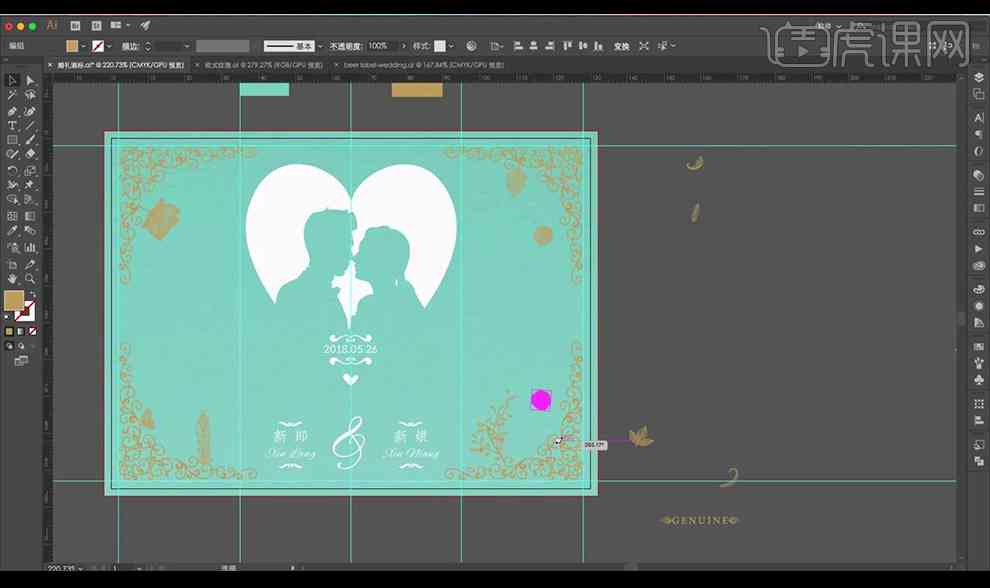
Task: Select the Magic Wand tool
Action: click(x=12, y=95)
